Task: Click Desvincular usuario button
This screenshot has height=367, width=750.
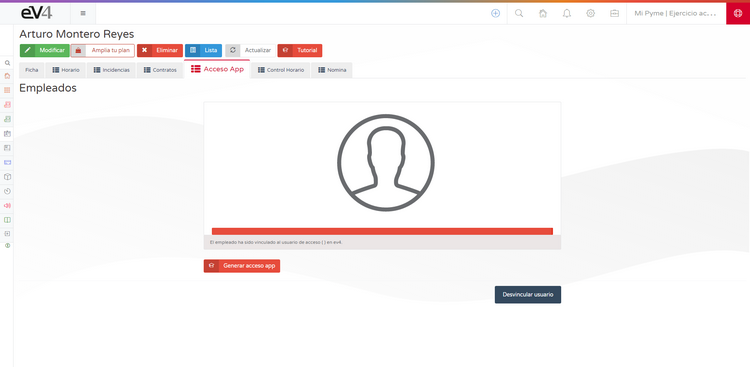Action: [x=528, y=295]
